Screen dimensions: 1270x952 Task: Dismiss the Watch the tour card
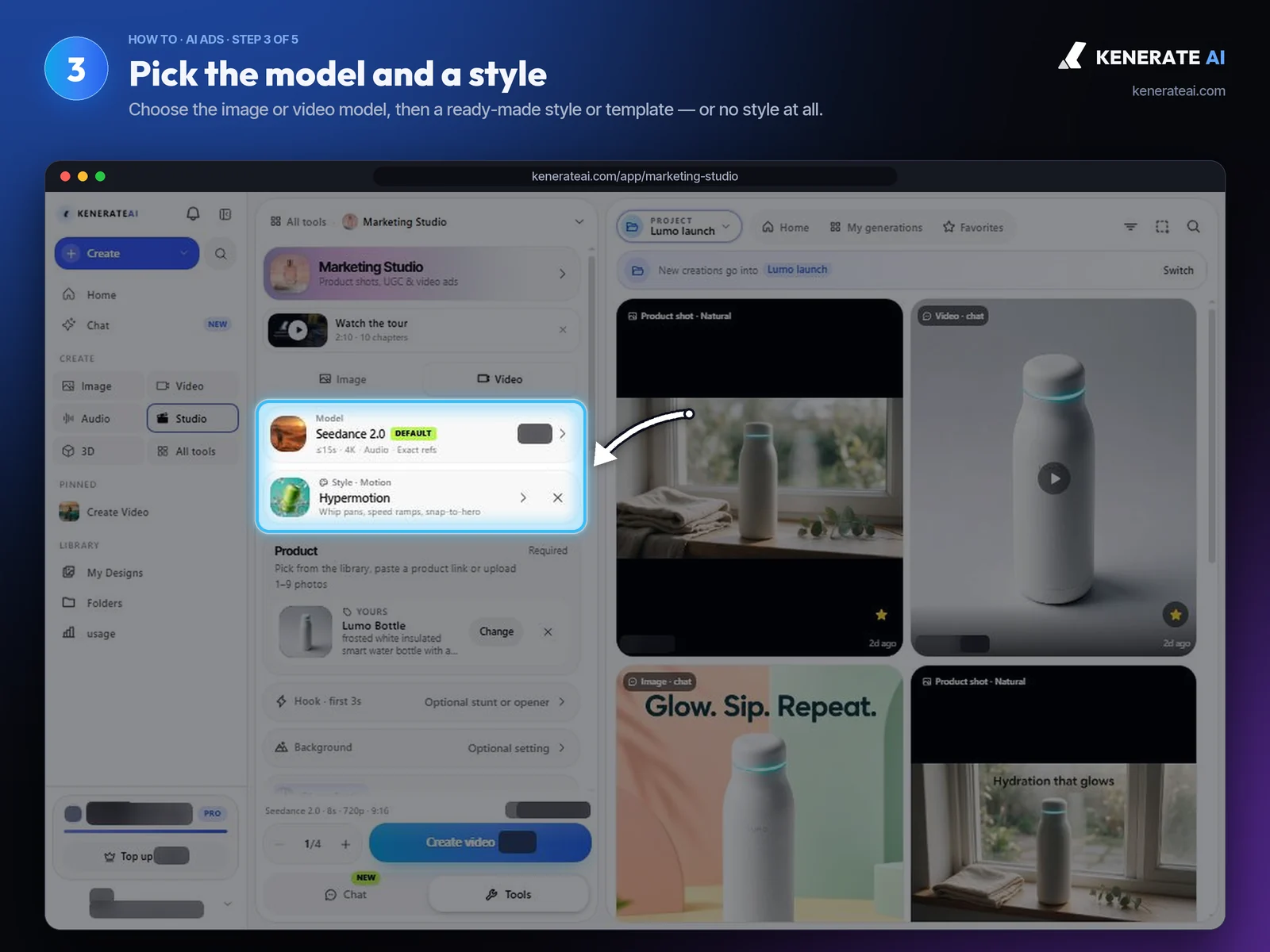563,330
